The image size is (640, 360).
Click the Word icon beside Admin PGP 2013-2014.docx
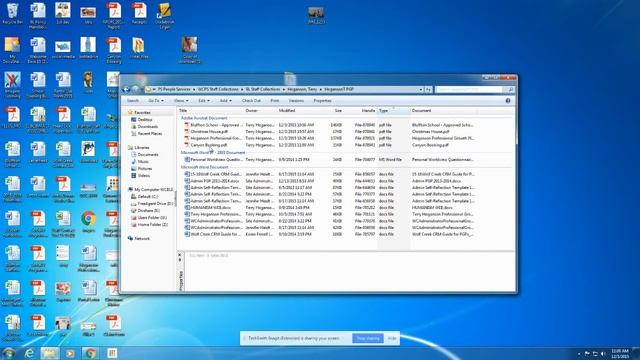(187, 180)
